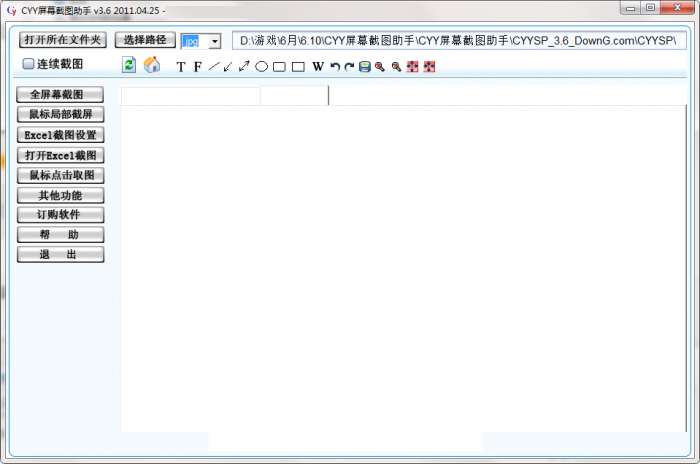Select the square-cornered rectangle tool
This screenshot has height=464, width=700.
coord(298,67)
